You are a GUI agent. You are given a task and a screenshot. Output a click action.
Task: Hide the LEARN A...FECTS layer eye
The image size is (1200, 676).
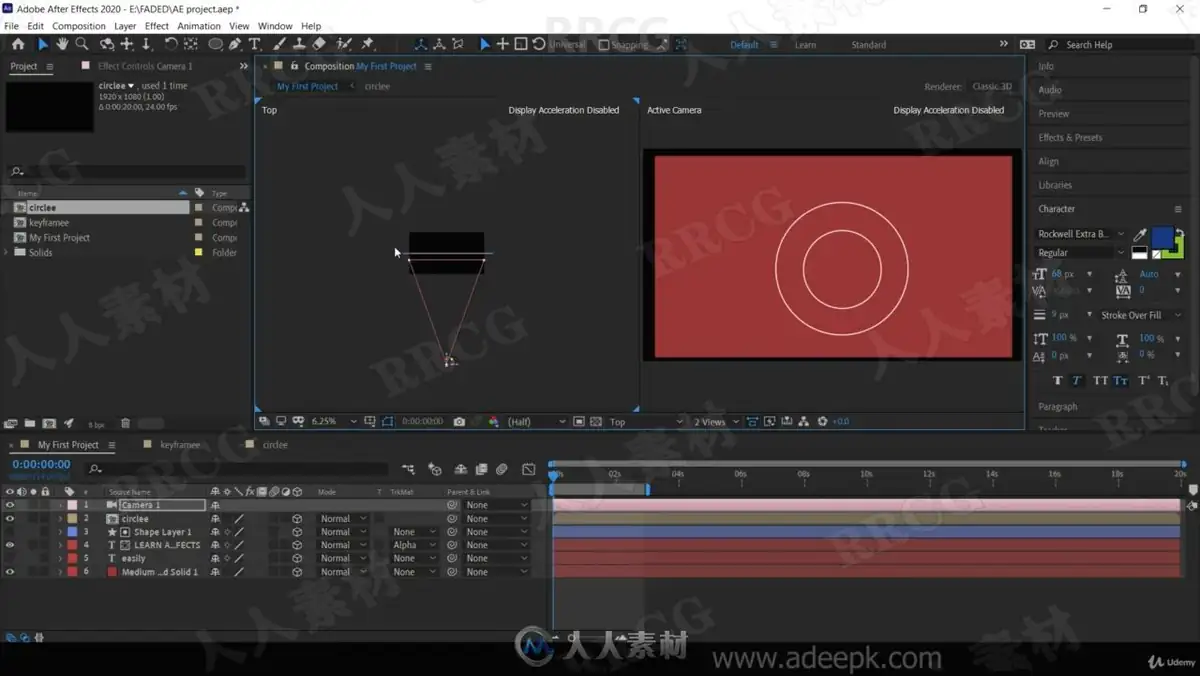(x=10, y=545)
